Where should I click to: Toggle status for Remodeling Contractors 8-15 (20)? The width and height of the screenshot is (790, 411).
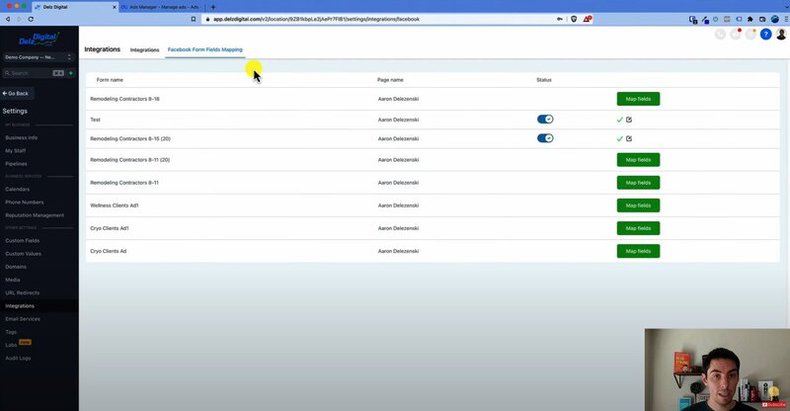pos(545,138)
